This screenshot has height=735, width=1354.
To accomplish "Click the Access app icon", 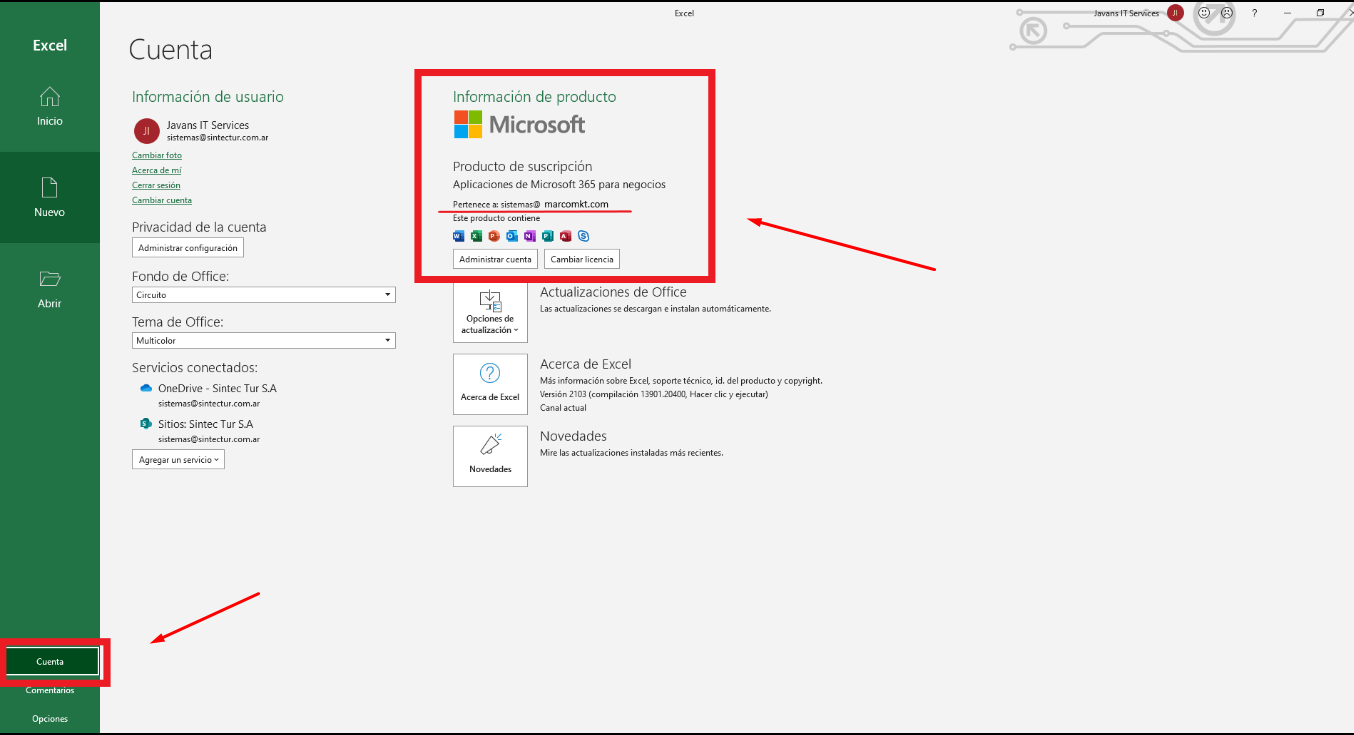I will tap(565, 236).
